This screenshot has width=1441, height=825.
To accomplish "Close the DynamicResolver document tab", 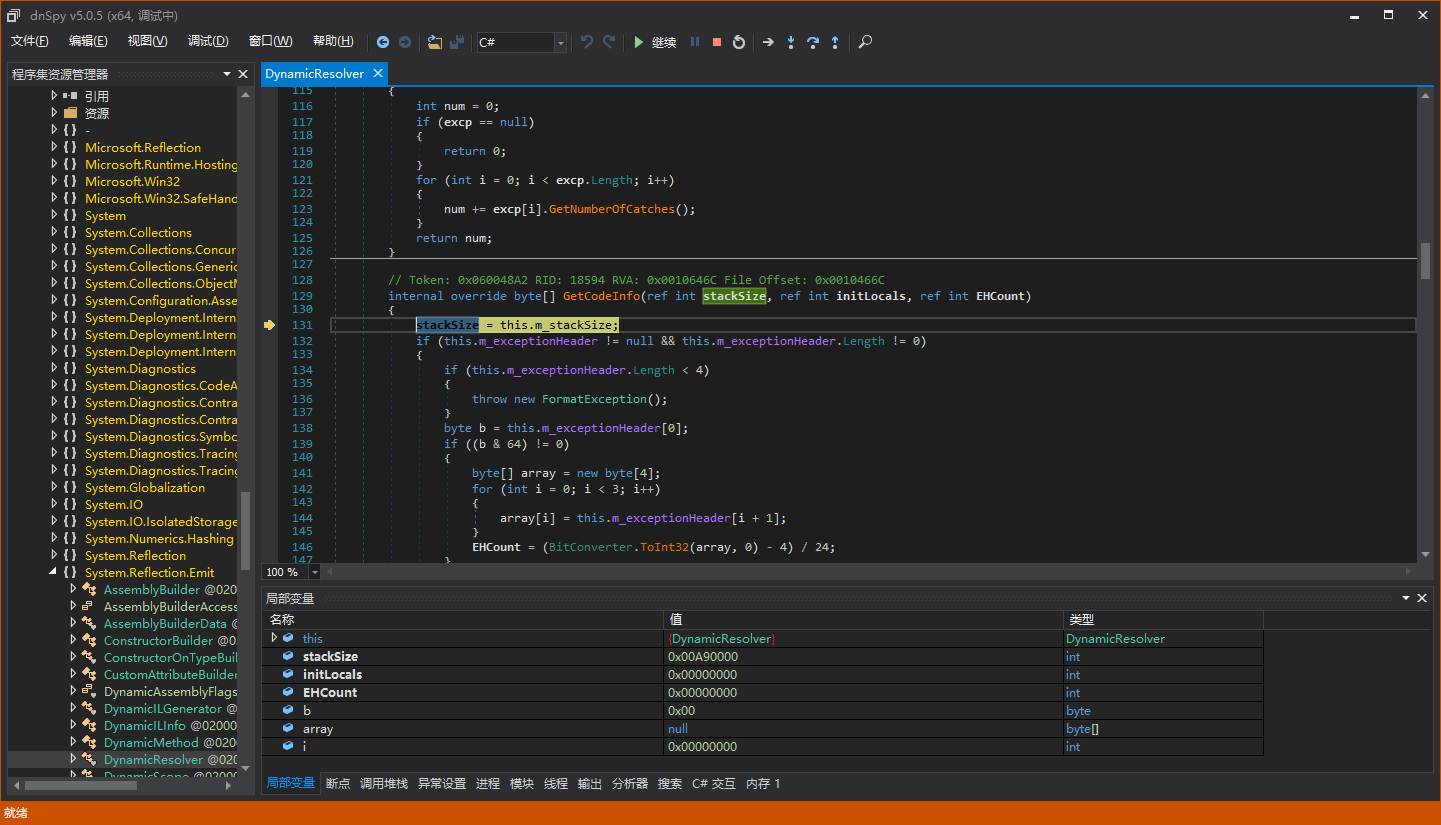I will (377, 74).
